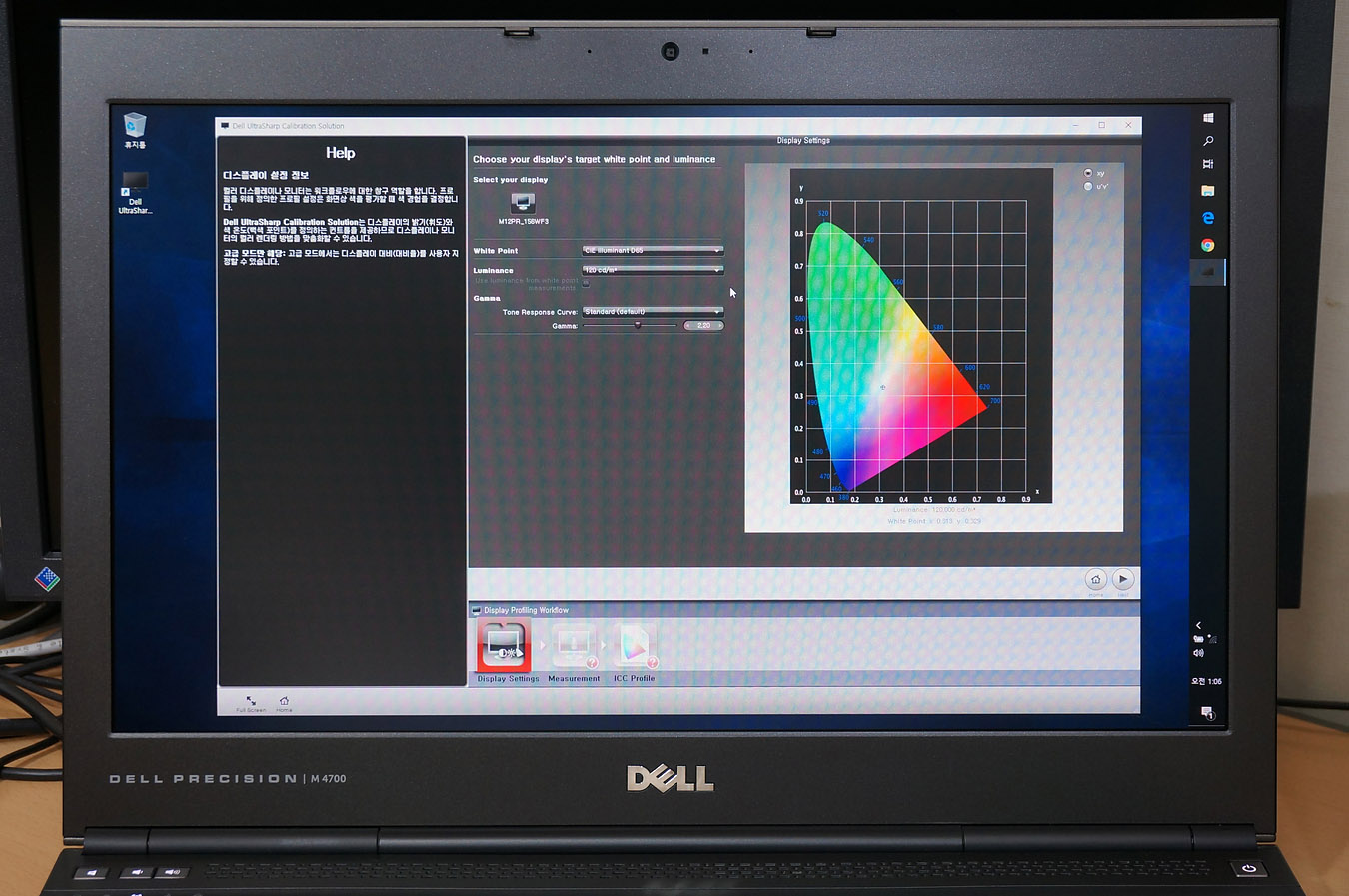1349x896 pixels.
Task: Select the u'v' chromaticity radio button
Action: [x=1088, y=186]
